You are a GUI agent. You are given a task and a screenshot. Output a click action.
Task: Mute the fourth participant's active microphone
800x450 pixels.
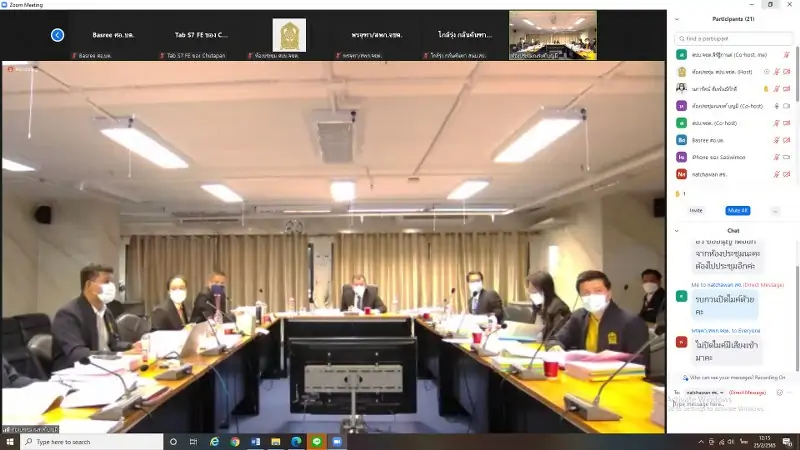pyautogui.click(x=777, y=106)
